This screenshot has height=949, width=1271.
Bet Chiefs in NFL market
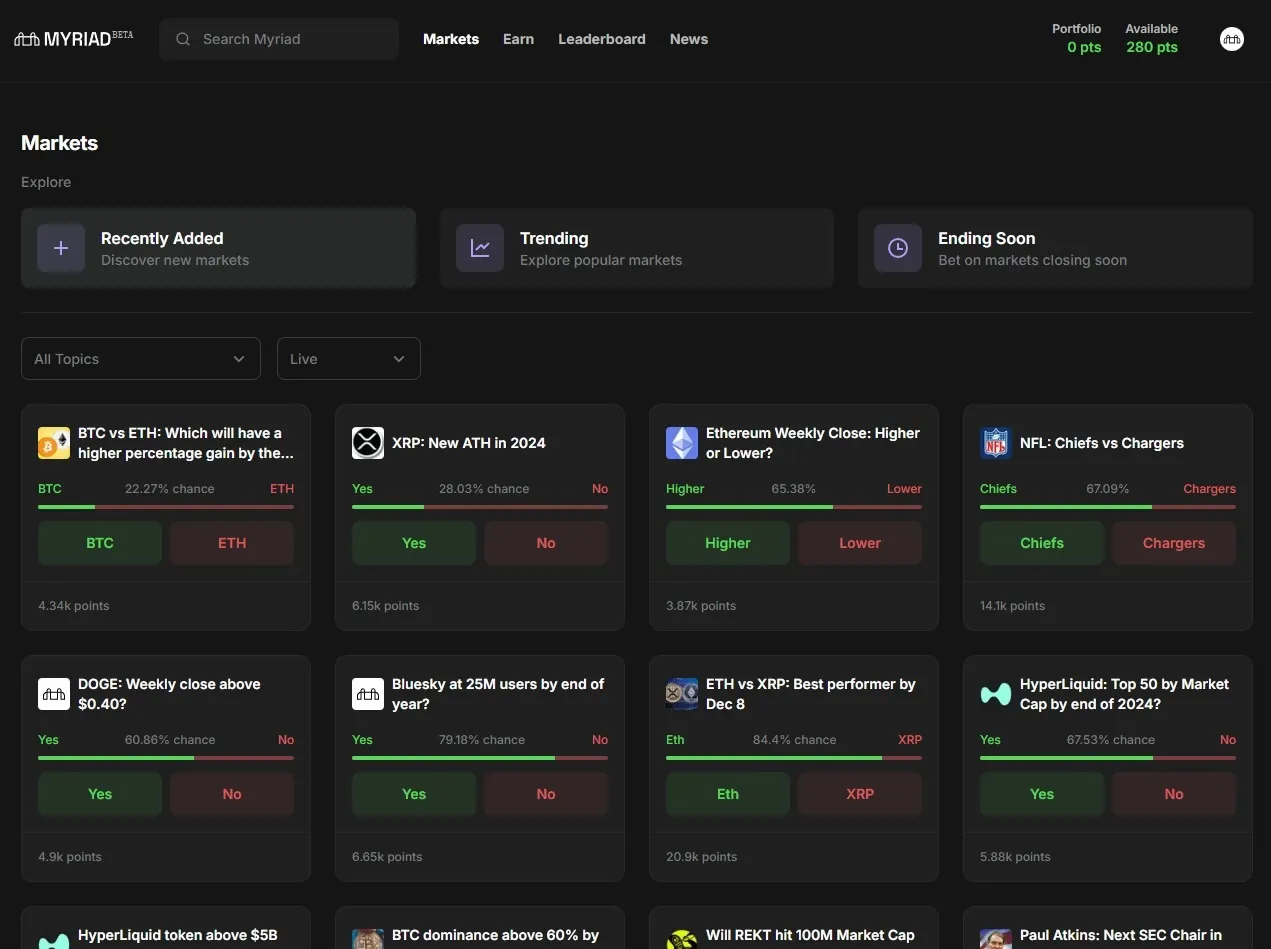click(x=1041, y=543)
